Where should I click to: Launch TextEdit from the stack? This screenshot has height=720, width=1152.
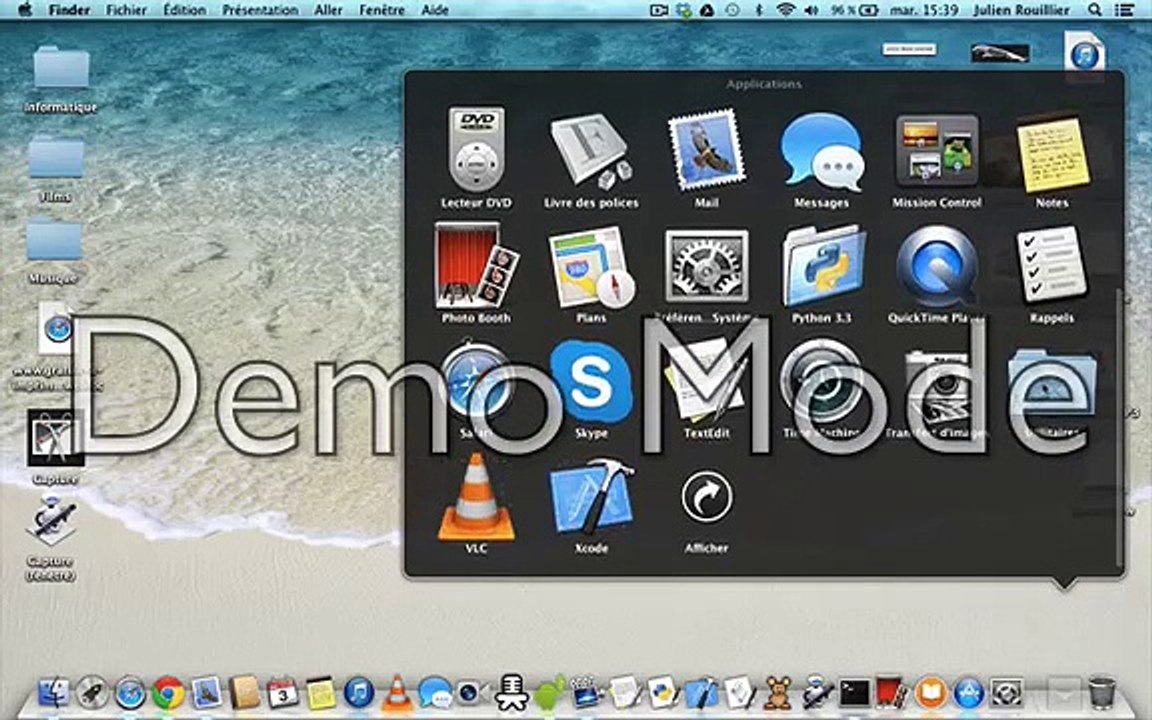click(x=706, y=382)
